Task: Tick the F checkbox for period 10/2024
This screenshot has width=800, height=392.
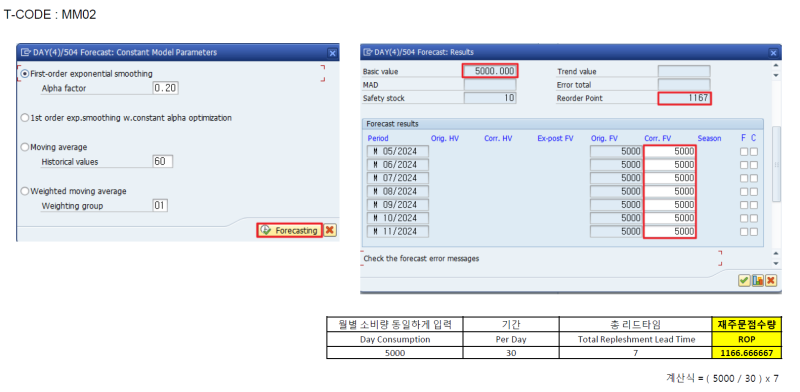Action: (x=744, y=218)
